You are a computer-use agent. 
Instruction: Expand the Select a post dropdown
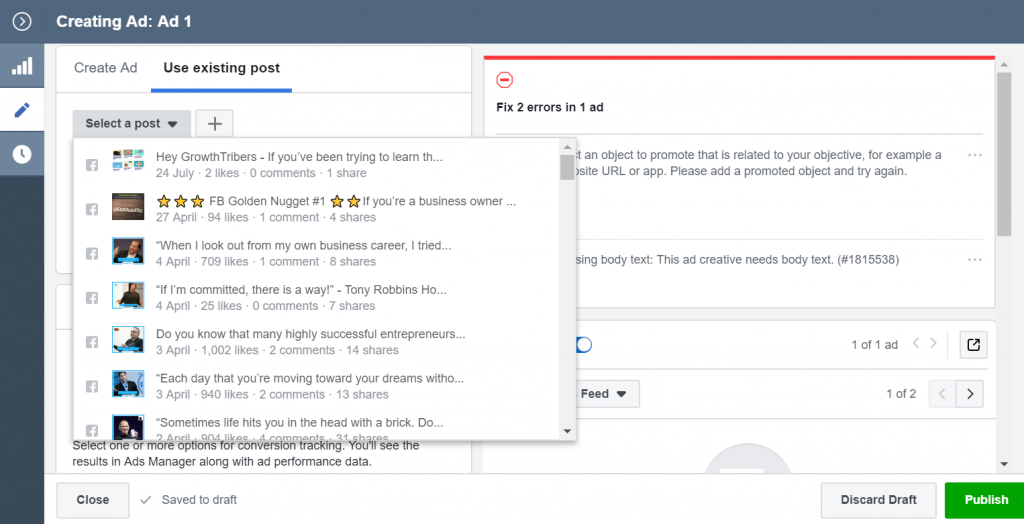coord(131,123)
